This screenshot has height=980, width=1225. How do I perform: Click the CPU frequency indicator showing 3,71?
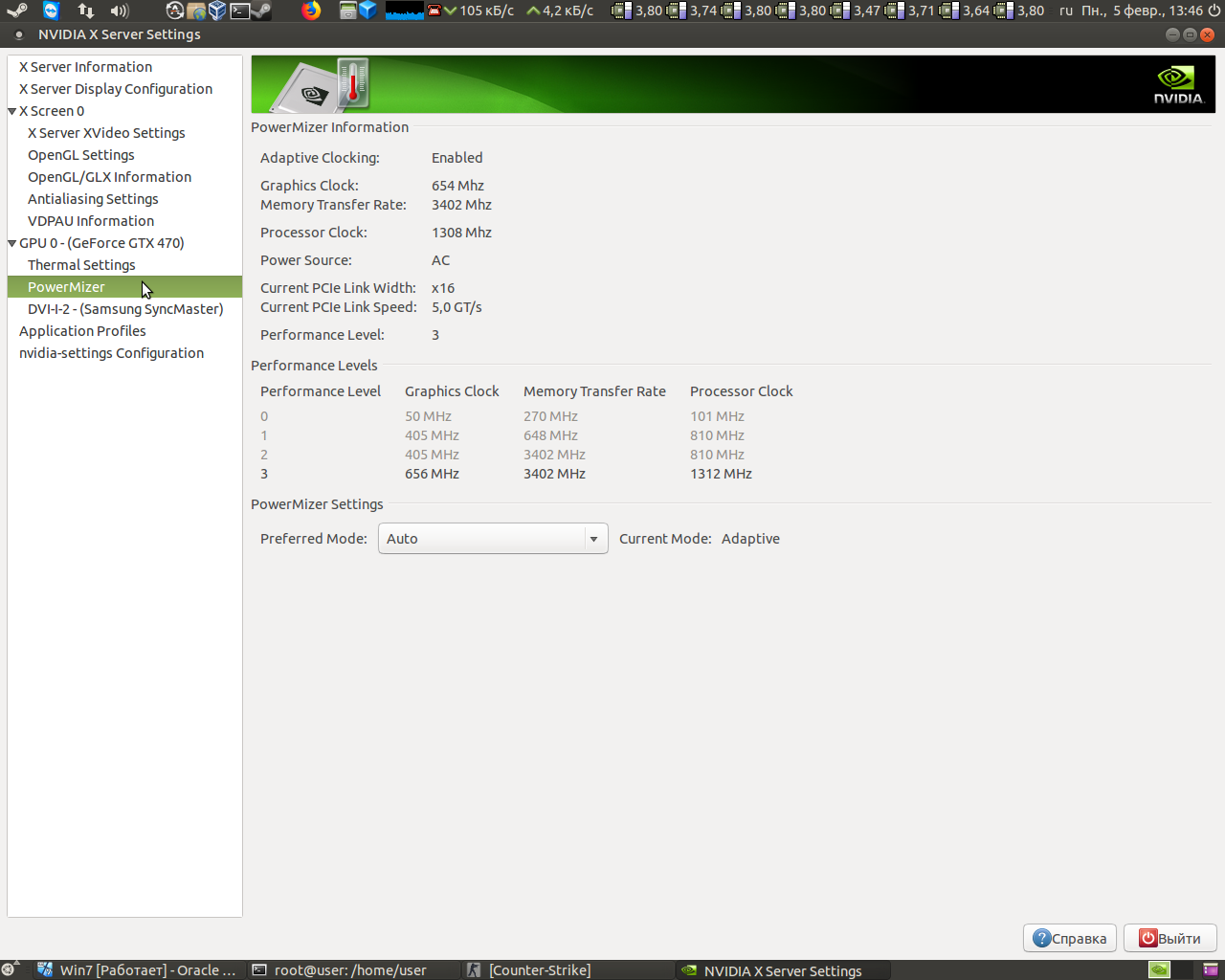click(x=910, y=11)
